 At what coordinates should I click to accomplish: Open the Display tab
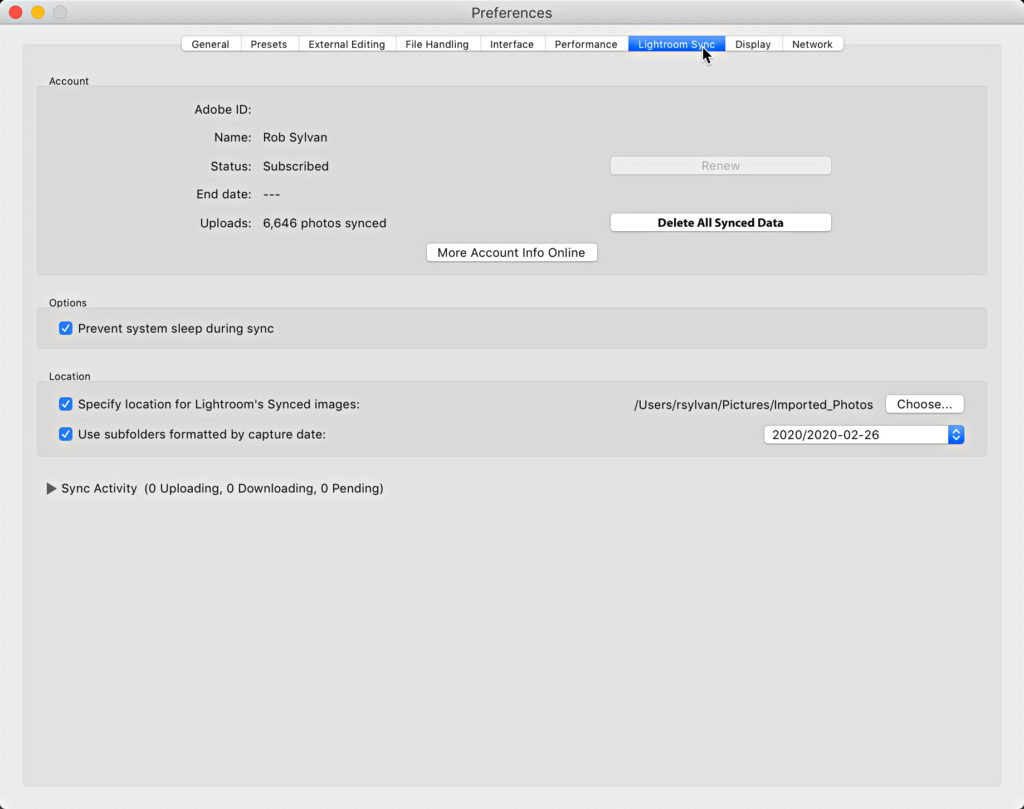753,44
